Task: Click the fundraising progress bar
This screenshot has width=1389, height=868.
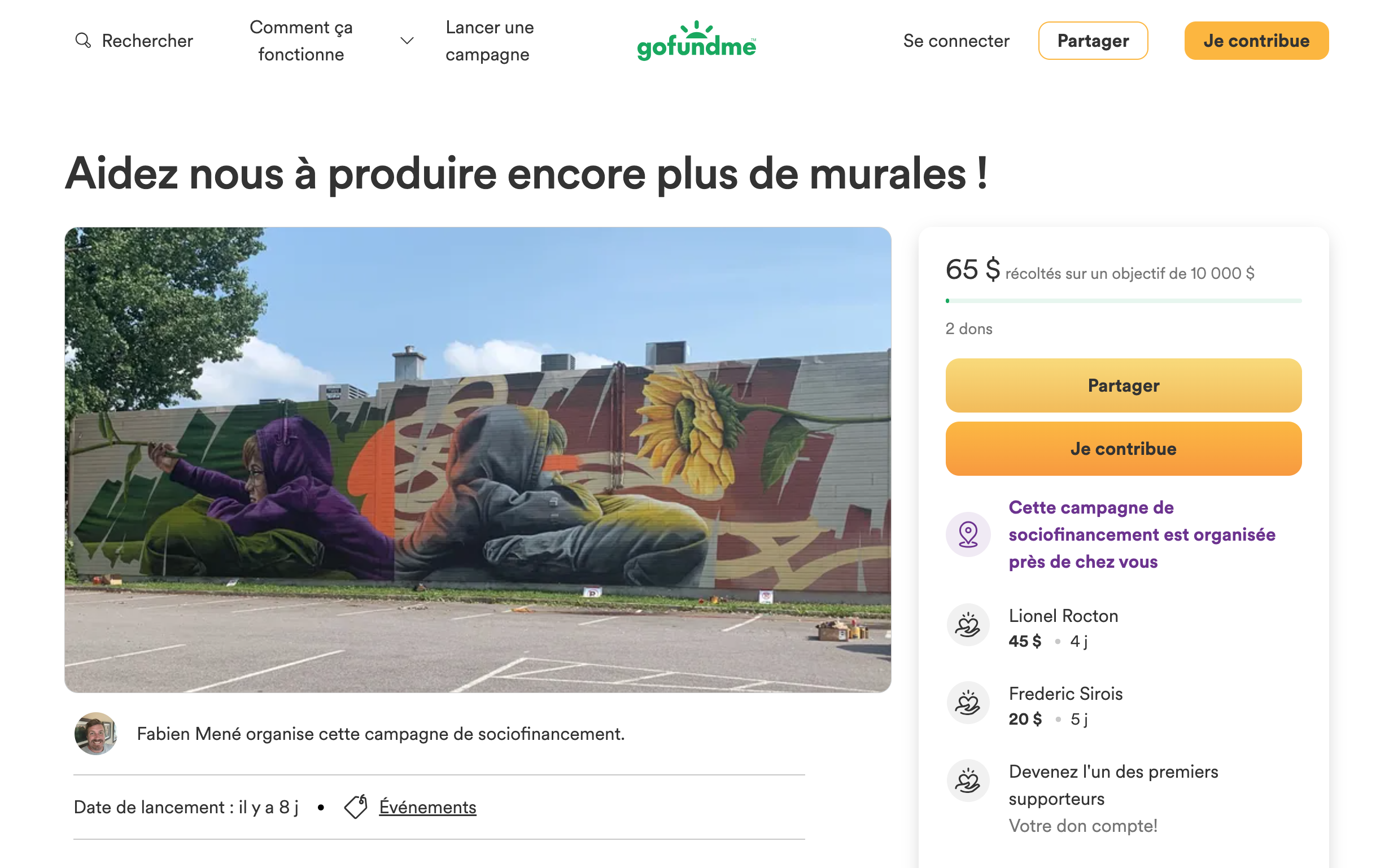Action: (x=1123, y=301)
